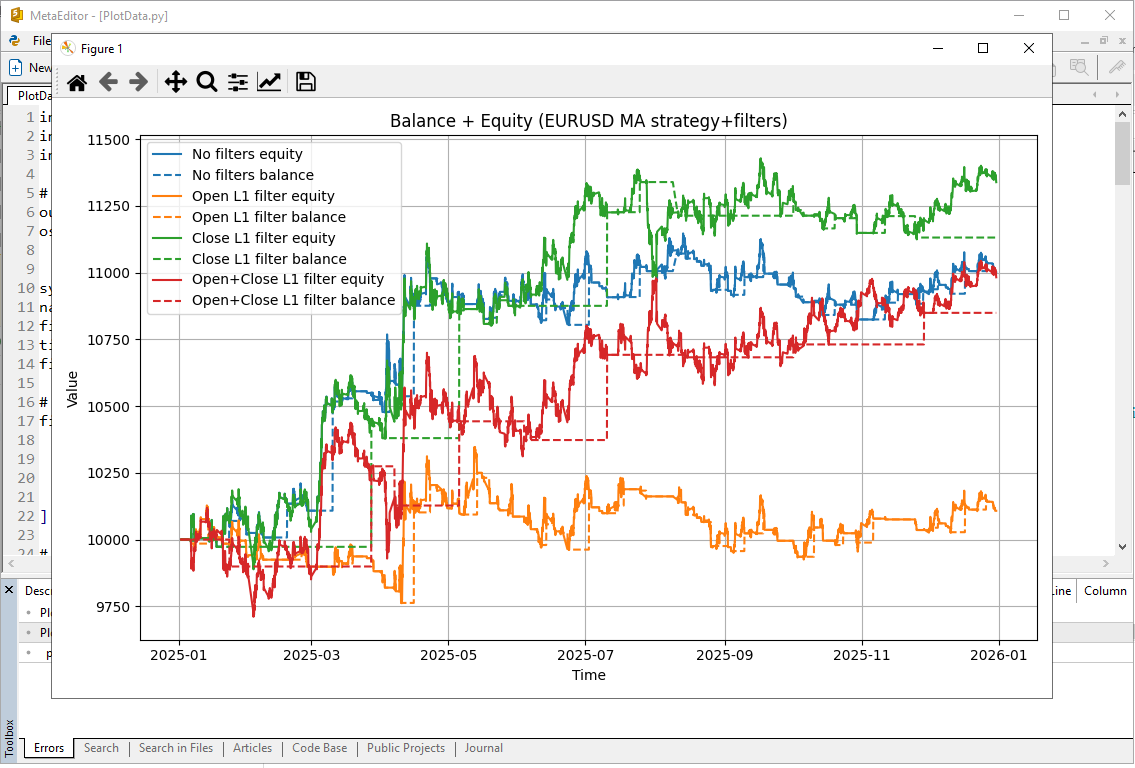
Task: Minimize the Figure 1 window
Action: click(938, 48)
